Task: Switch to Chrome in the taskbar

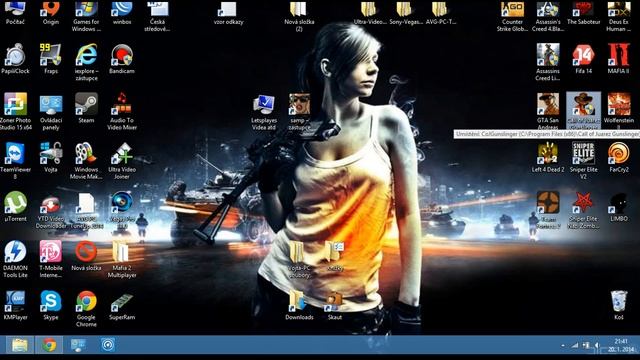Action: pyautogui.click(x=49, y=345)
